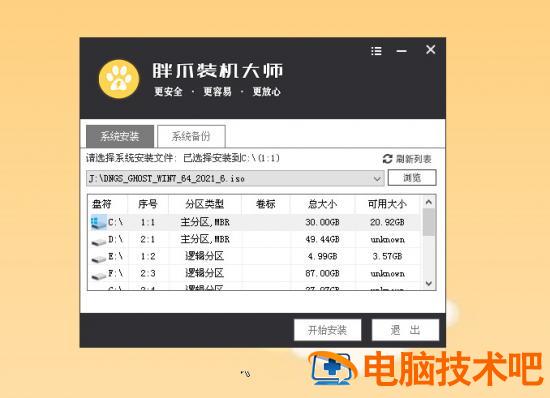Click unknown available size in D:\ row

point(388,240)
